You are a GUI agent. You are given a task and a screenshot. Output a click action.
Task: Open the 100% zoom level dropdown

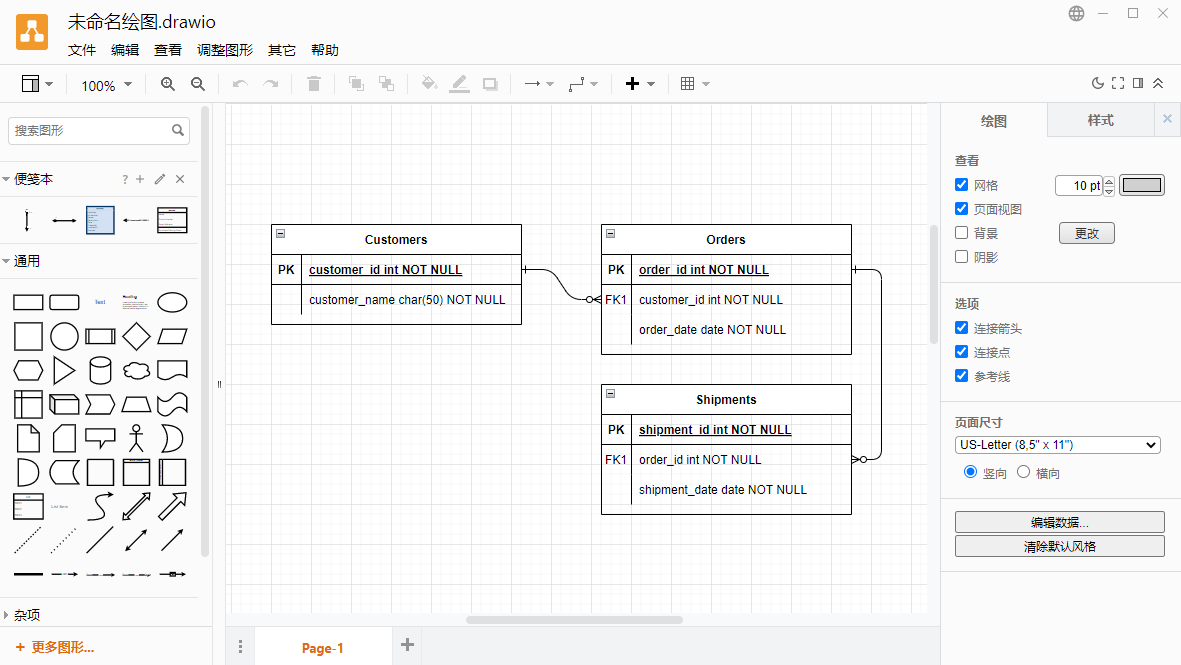pos(106,86)
